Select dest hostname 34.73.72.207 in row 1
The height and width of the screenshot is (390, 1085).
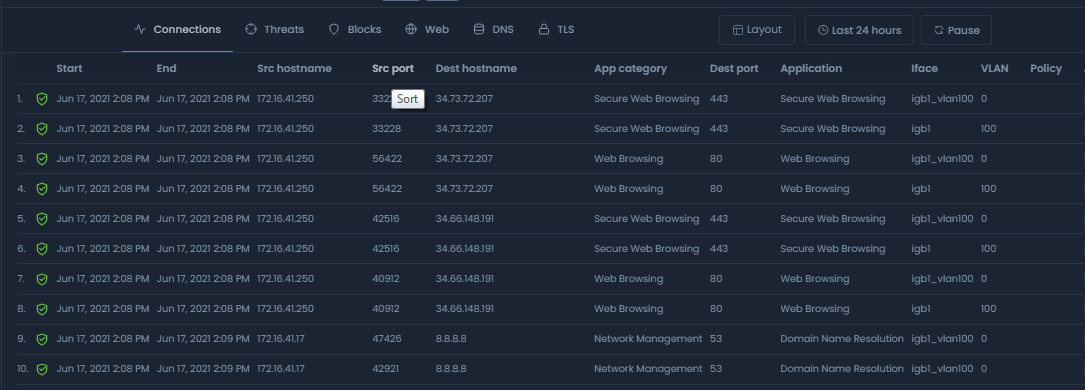[x=464, y=99]
